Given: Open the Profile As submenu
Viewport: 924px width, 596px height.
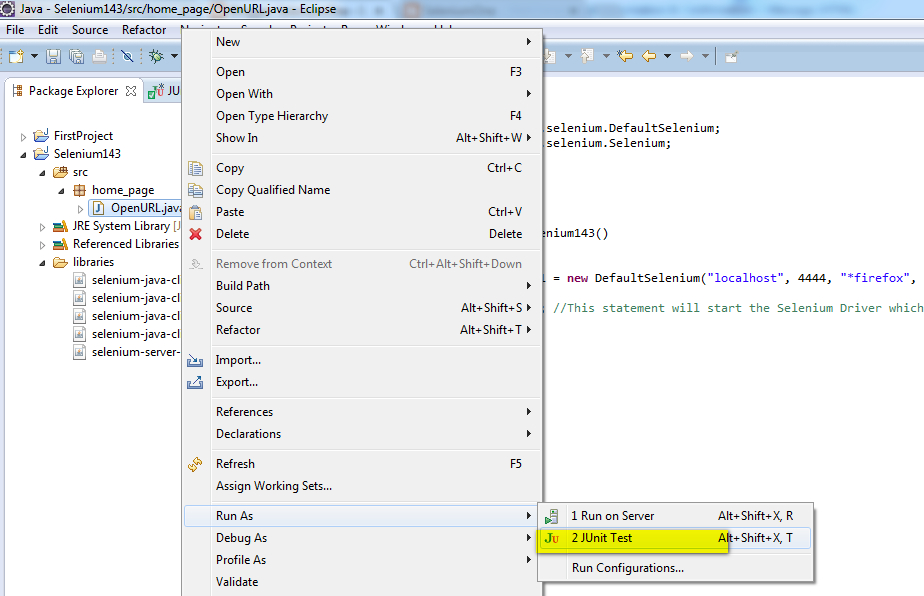Looking at the screenshot, I should 361,560.
